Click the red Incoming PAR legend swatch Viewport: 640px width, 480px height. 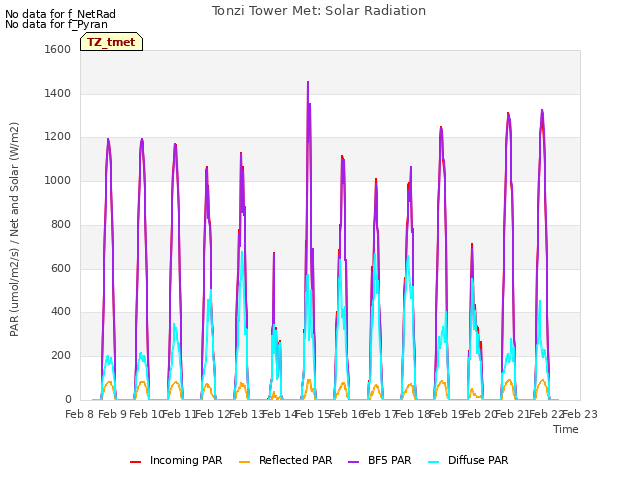[x=136, y=462]
